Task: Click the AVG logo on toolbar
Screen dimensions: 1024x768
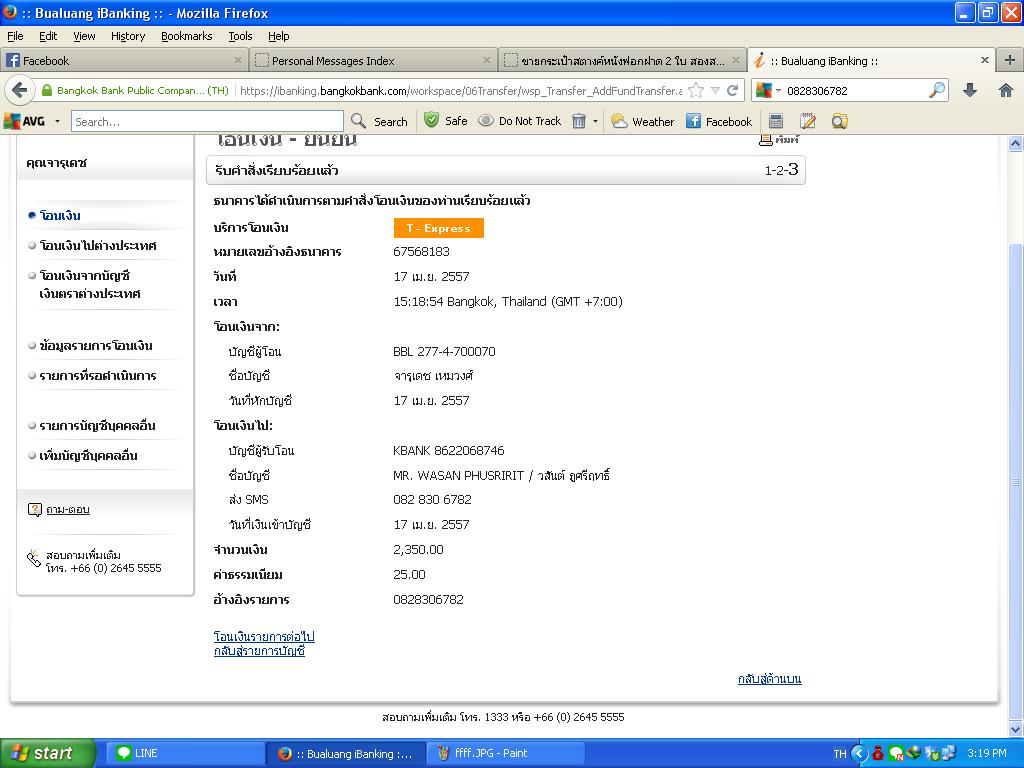Action: point(24,121)
